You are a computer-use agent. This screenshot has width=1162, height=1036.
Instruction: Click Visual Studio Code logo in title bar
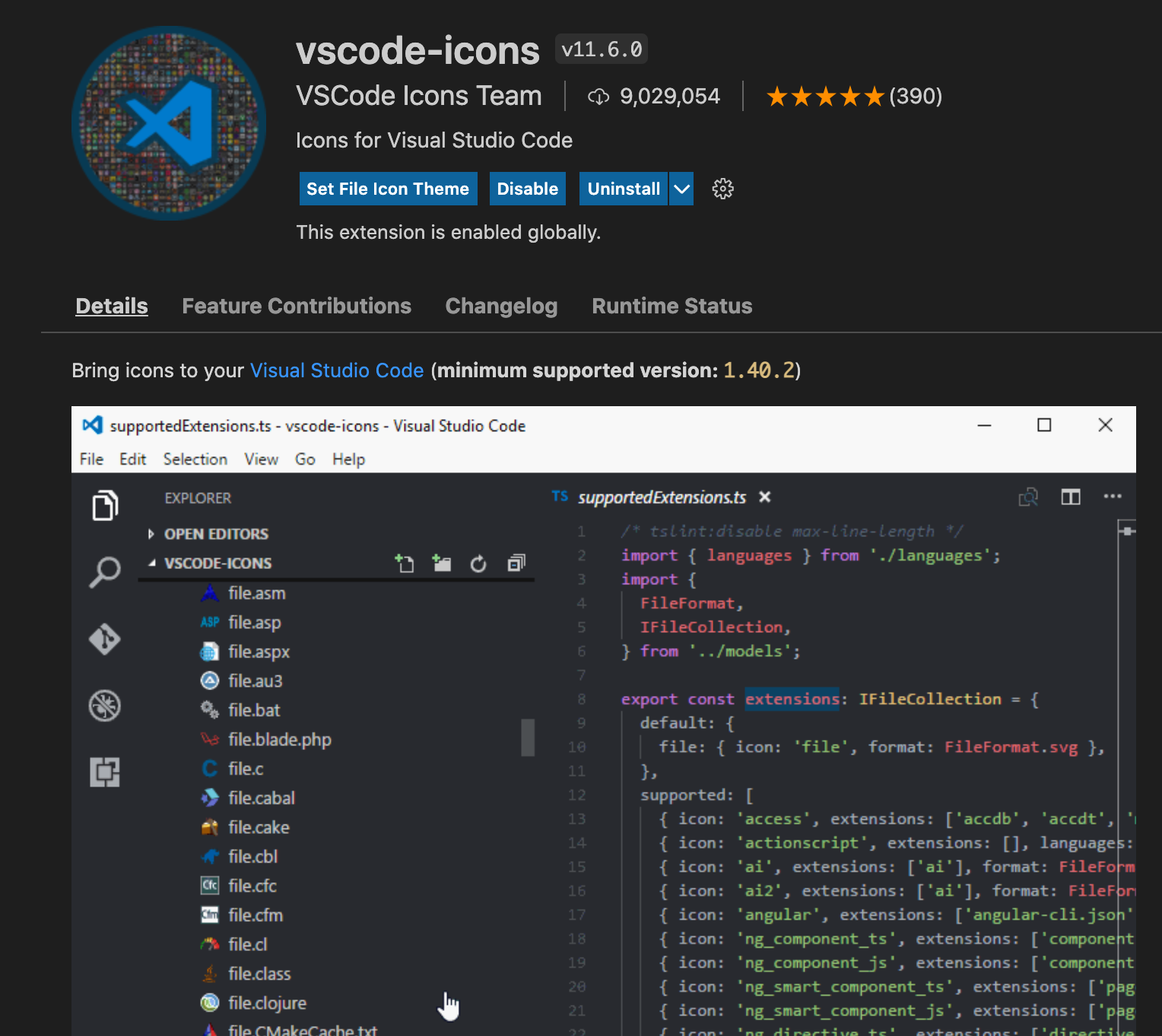pos(92,425)
